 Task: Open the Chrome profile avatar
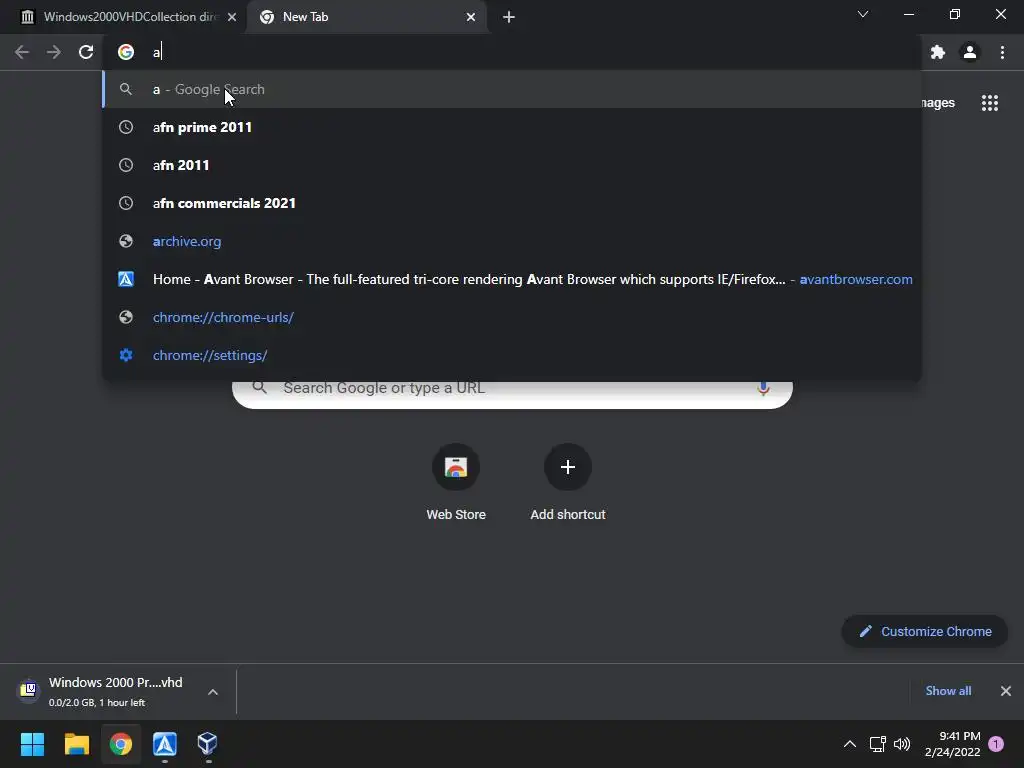[970, 52]
